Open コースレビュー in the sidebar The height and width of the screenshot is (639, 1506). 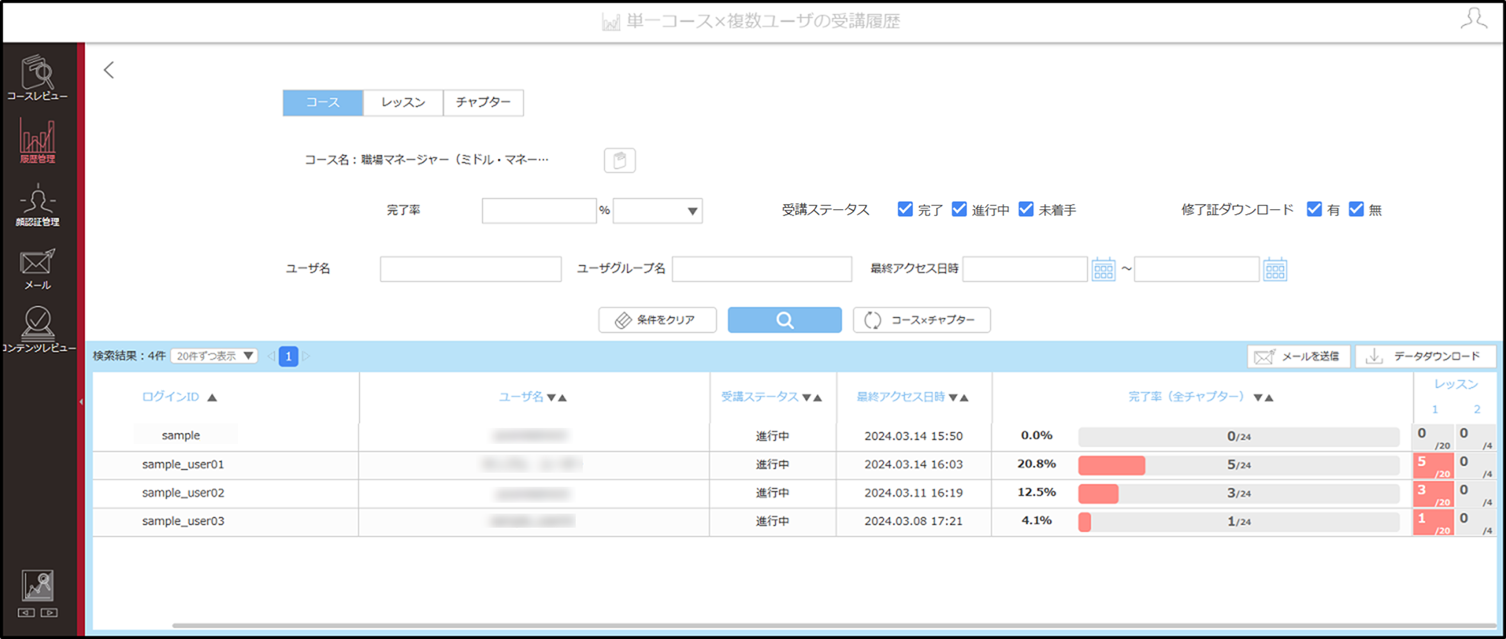(37, 78)
